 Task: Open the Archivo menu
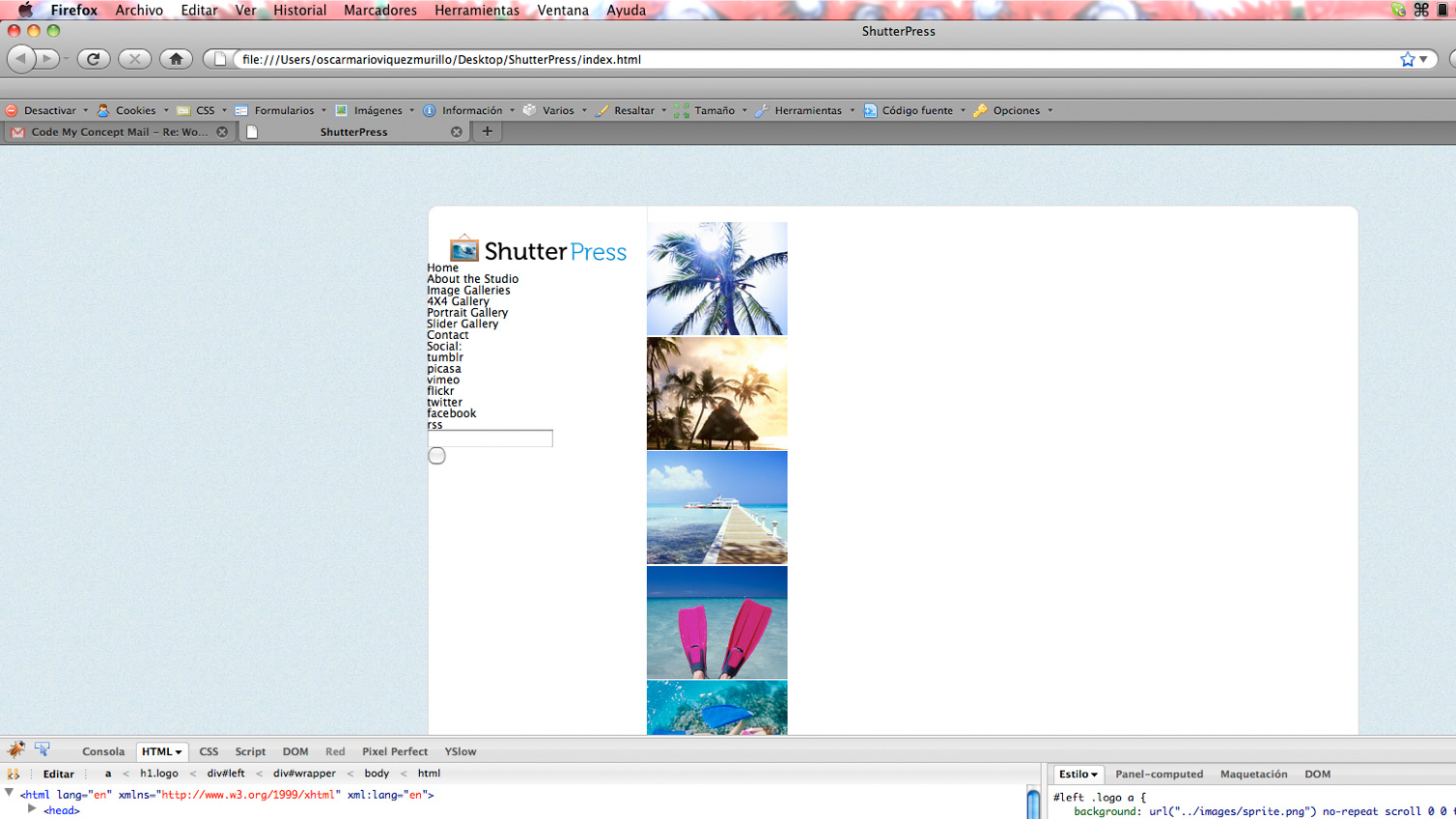pos(139,10)
